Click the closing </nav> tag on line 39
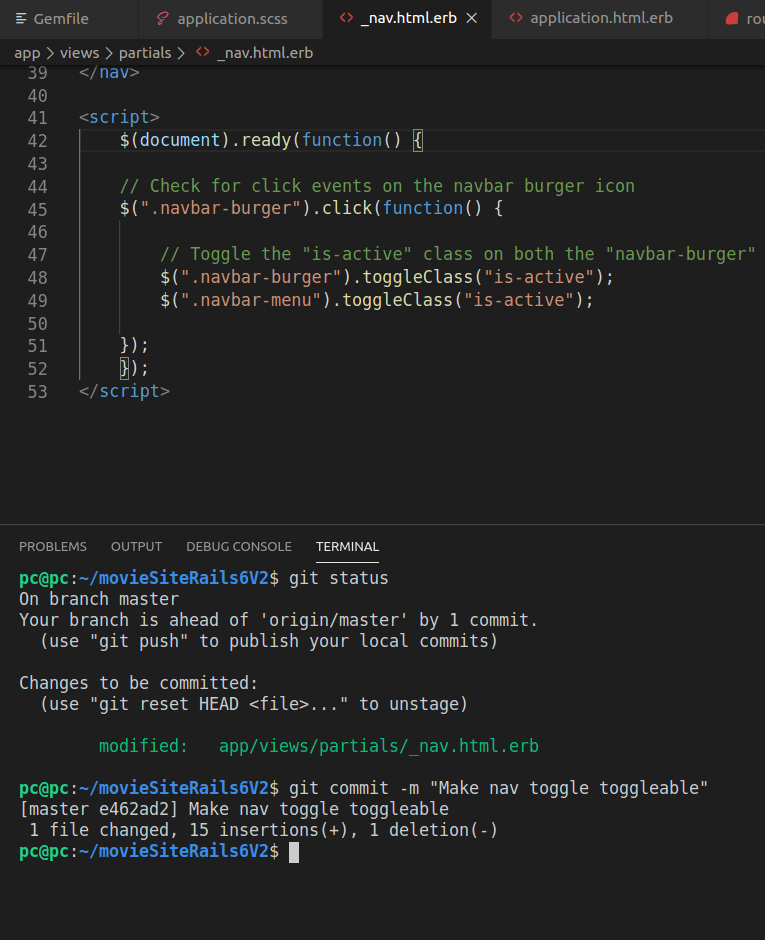The height and width of the screenshot is (940, 765). [109, 72]
